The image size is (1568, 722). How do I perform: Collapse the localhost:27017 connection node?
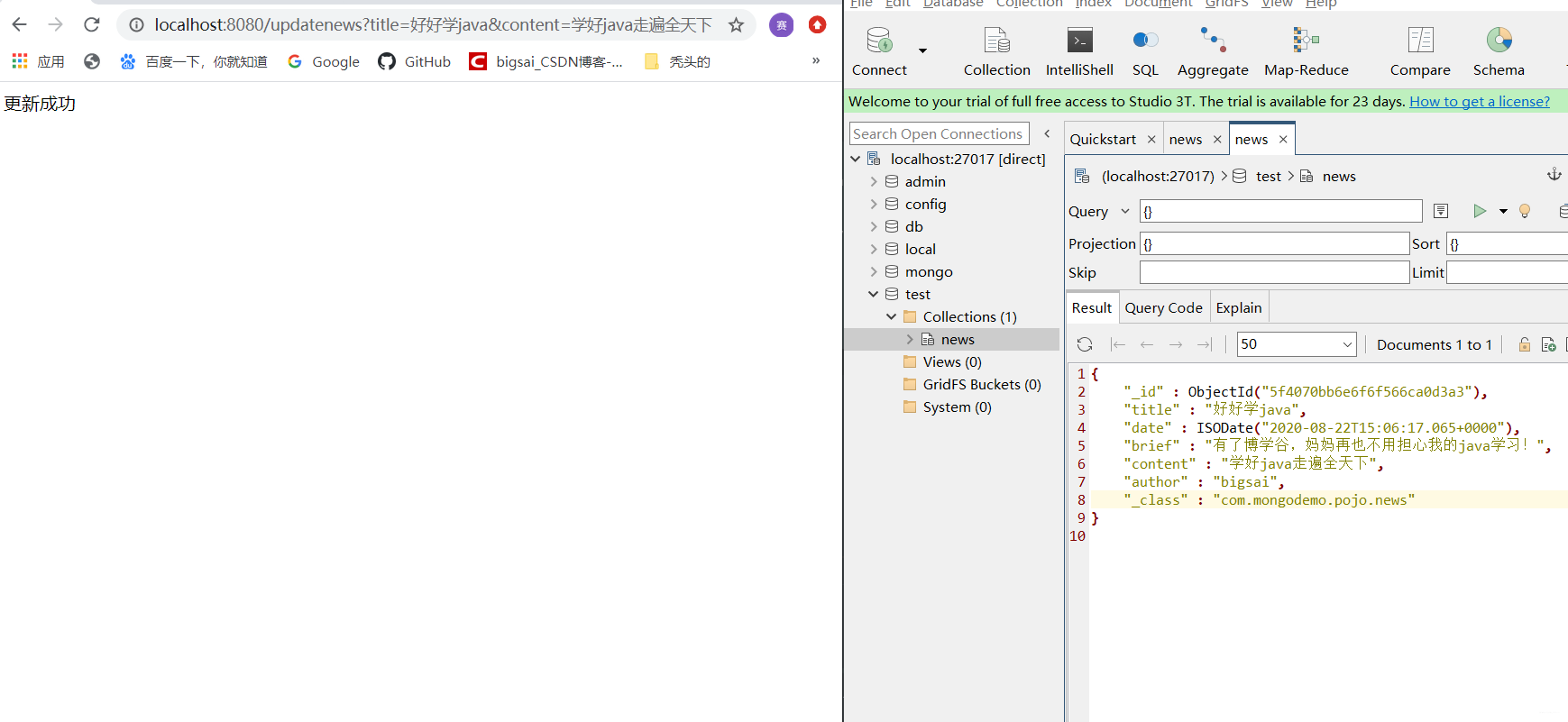point(855,159)
